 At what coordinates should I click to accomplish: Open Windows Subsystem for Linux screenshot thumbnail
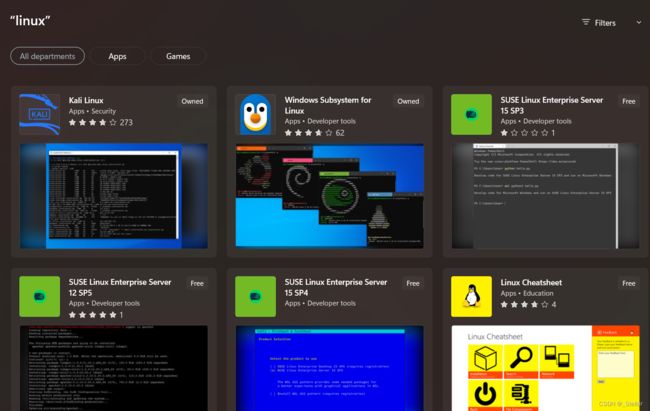(x=330, y=196)
